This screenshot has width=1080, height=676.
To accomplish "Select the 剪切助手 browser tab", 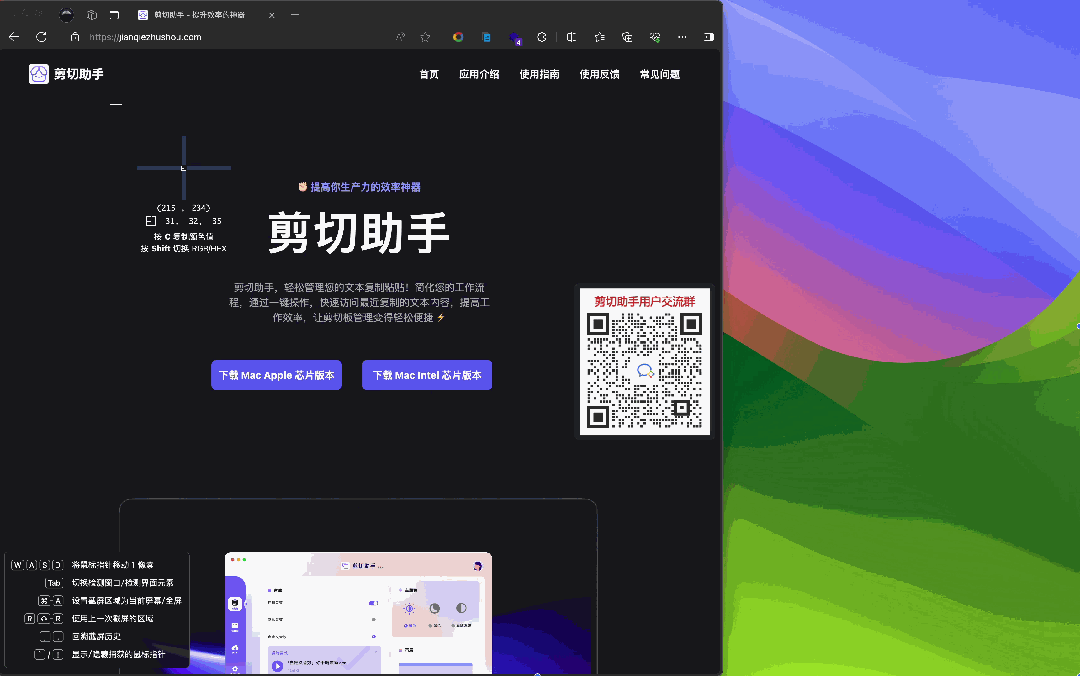I will coord(205,14).
